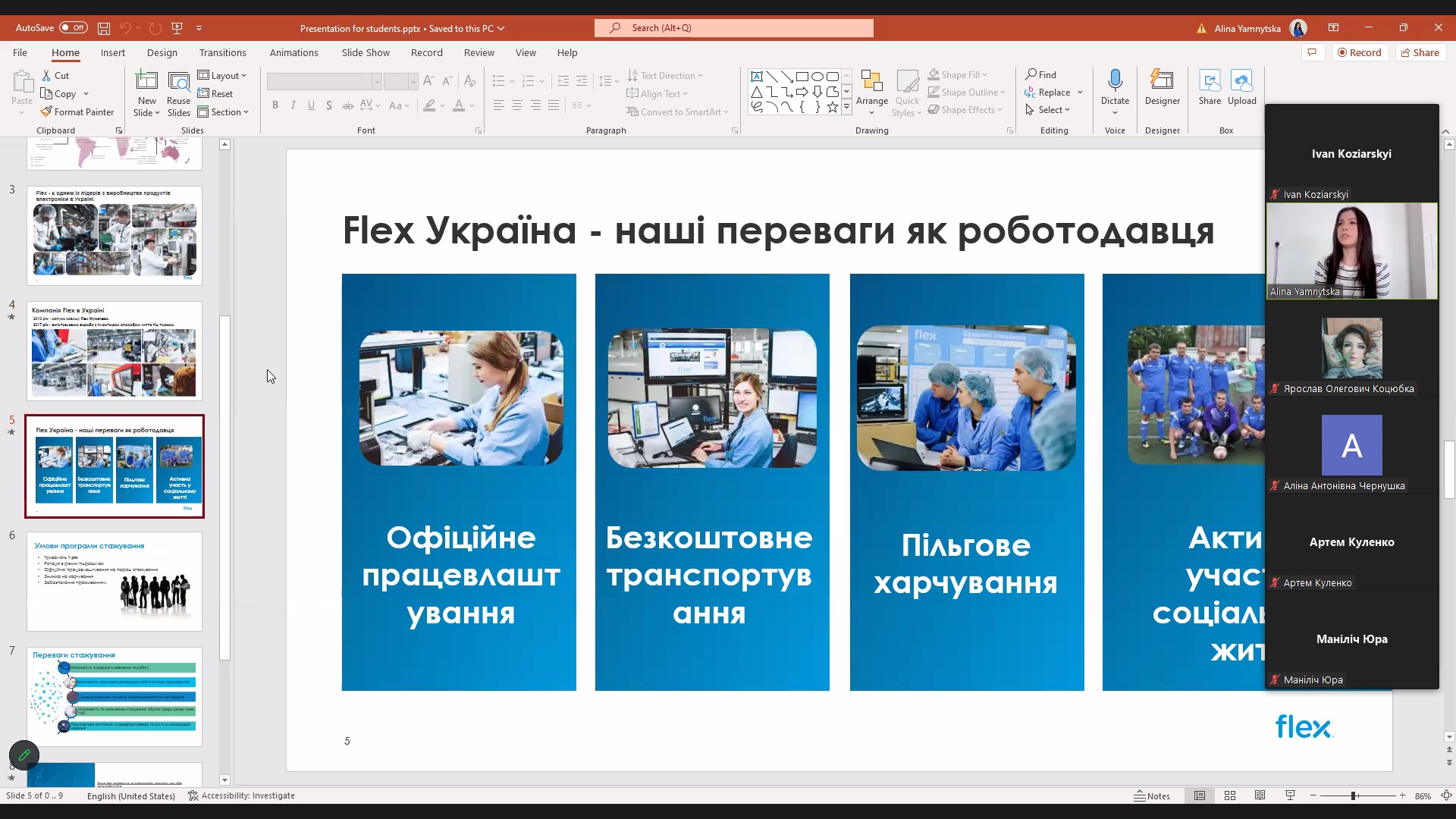
Task: Toggle Bold formatting button
Action: point(275,105)
